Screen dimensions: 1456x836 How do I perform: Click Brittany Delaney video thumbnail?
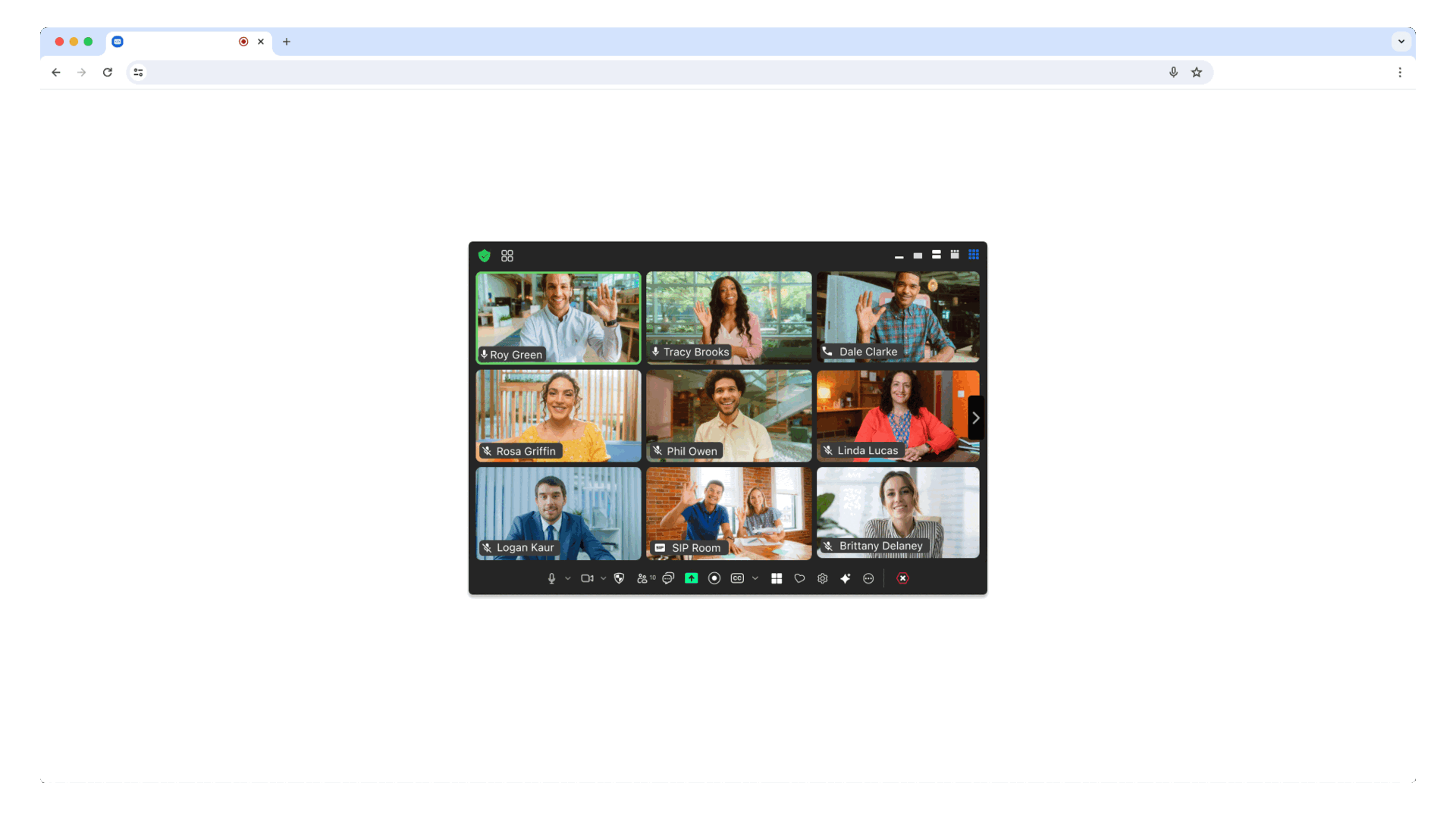click(897, 511)
